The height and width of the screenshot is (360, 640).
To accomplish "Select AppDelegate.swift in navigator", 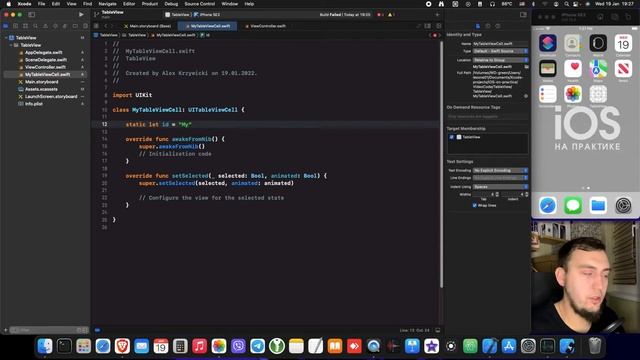I will point(44,53).
